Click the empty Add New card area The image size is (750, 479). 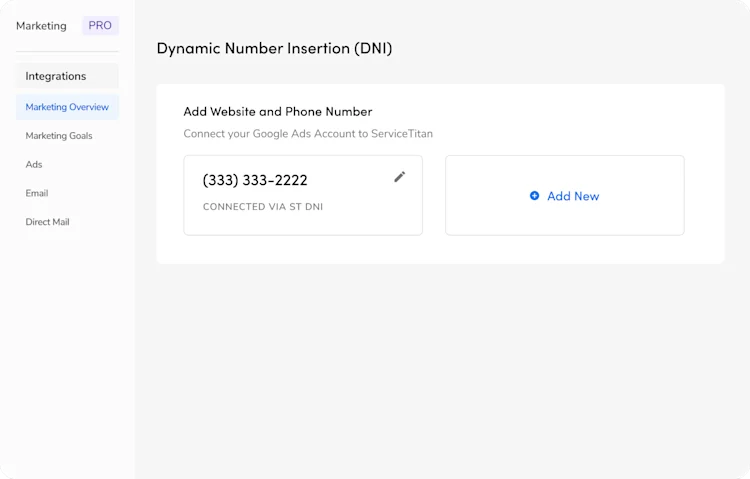click(565, 195)
